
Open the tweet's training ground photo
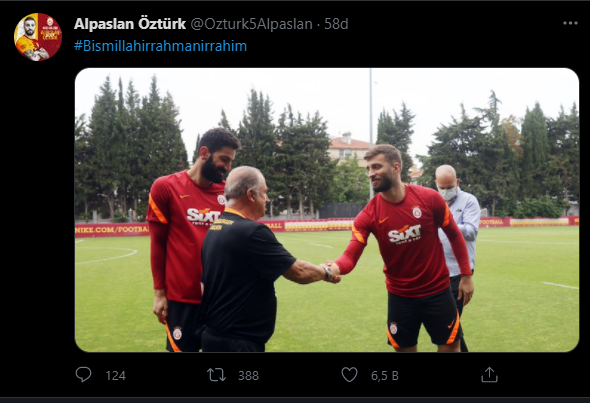point(327,210)
